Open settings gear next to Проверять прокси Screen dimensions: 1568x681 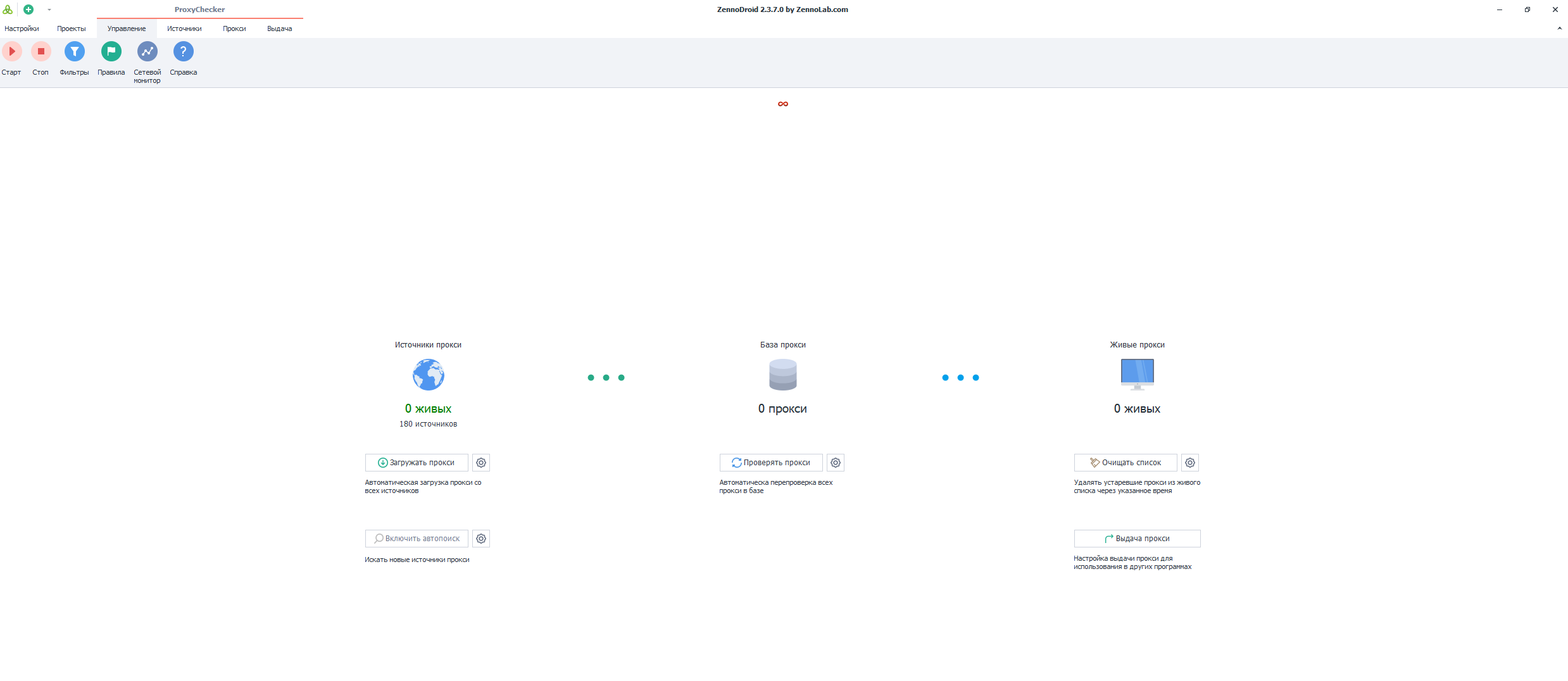click(836, 463)
